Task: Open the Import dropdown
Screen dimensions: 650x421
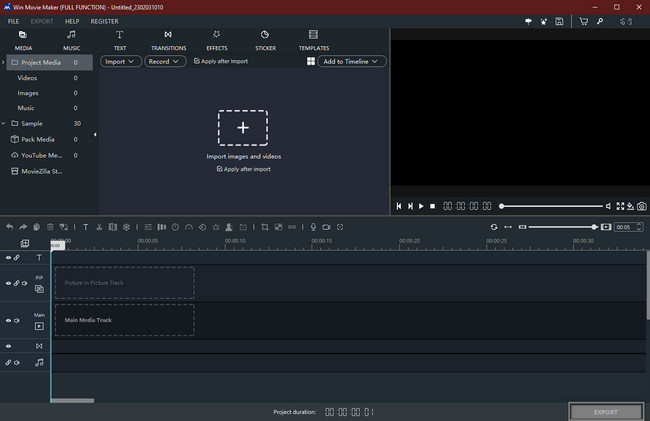Action: (121, 61)
